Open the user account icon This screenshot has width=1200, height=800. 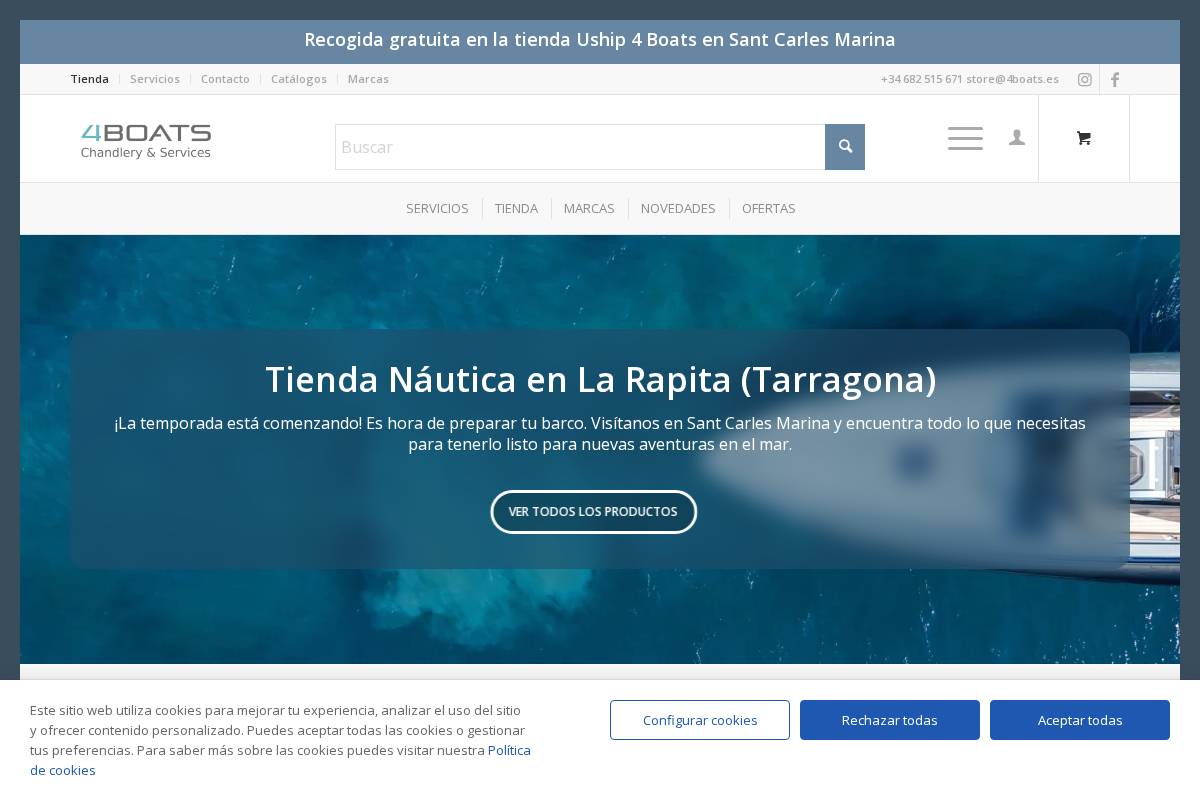[1017, 138]
